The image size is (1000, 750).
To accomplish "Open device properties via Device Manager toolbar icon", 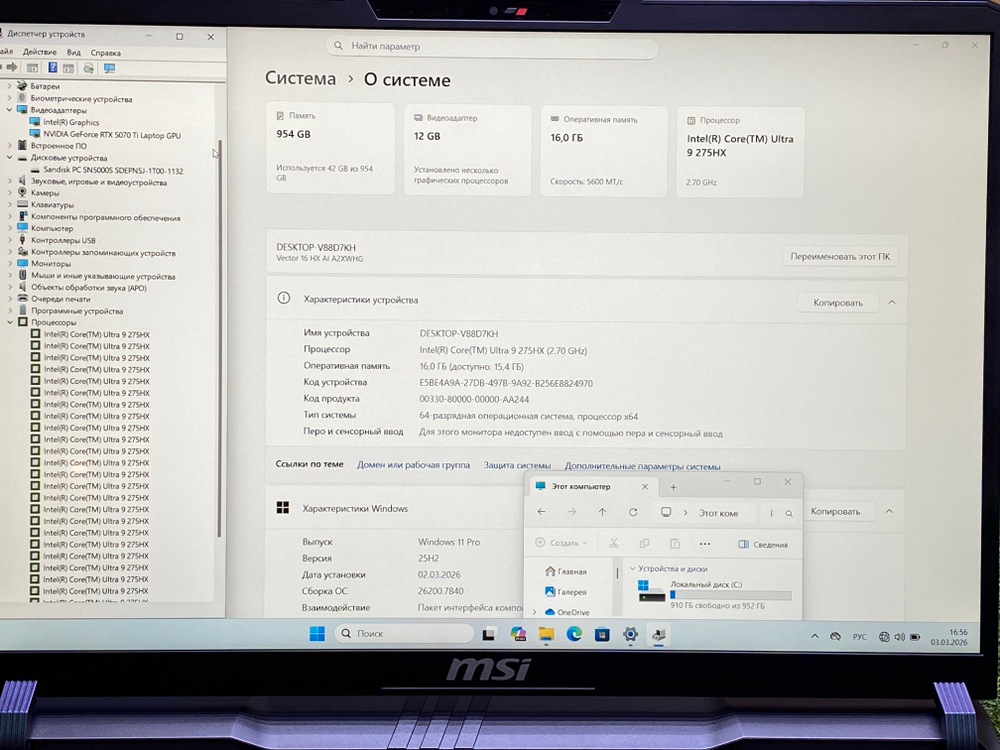I will coord(33,68).
